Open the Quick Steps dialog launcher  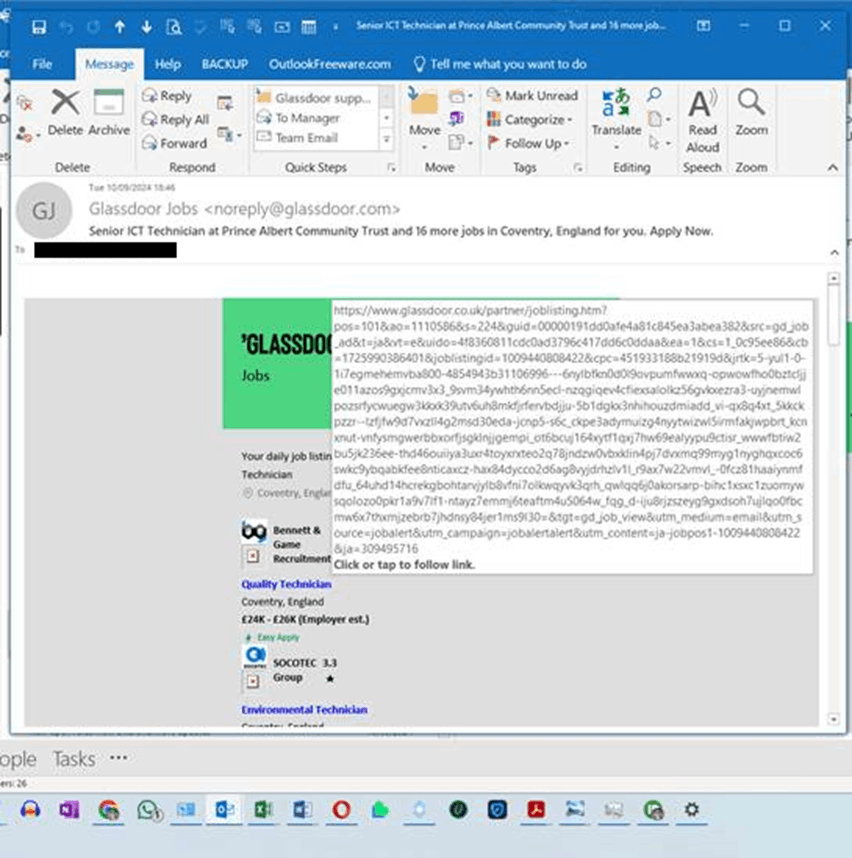click(391, 167)
